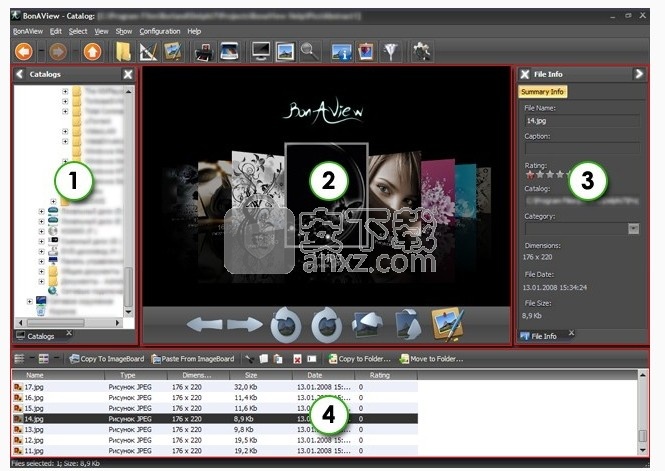
Task: Click the empty Caption field
Action: coord(582,148)
